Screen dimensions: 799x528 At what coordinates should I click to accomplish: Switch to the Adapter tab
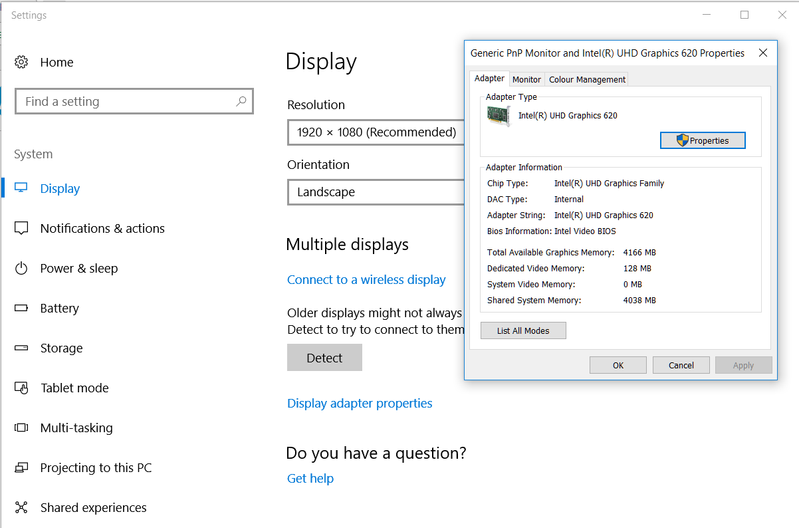489,78
